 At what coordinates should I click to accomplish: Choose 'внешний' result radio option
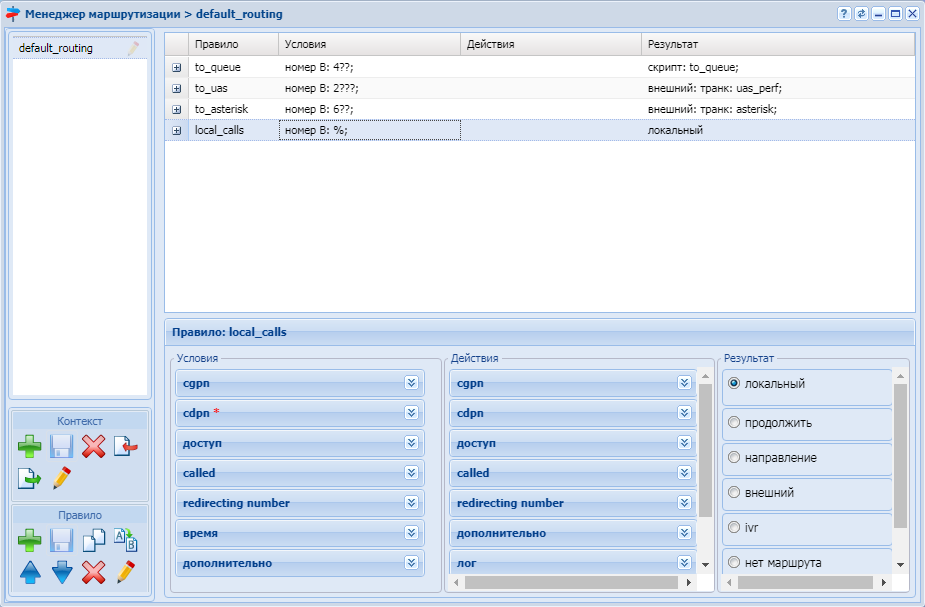pos(735,493)
